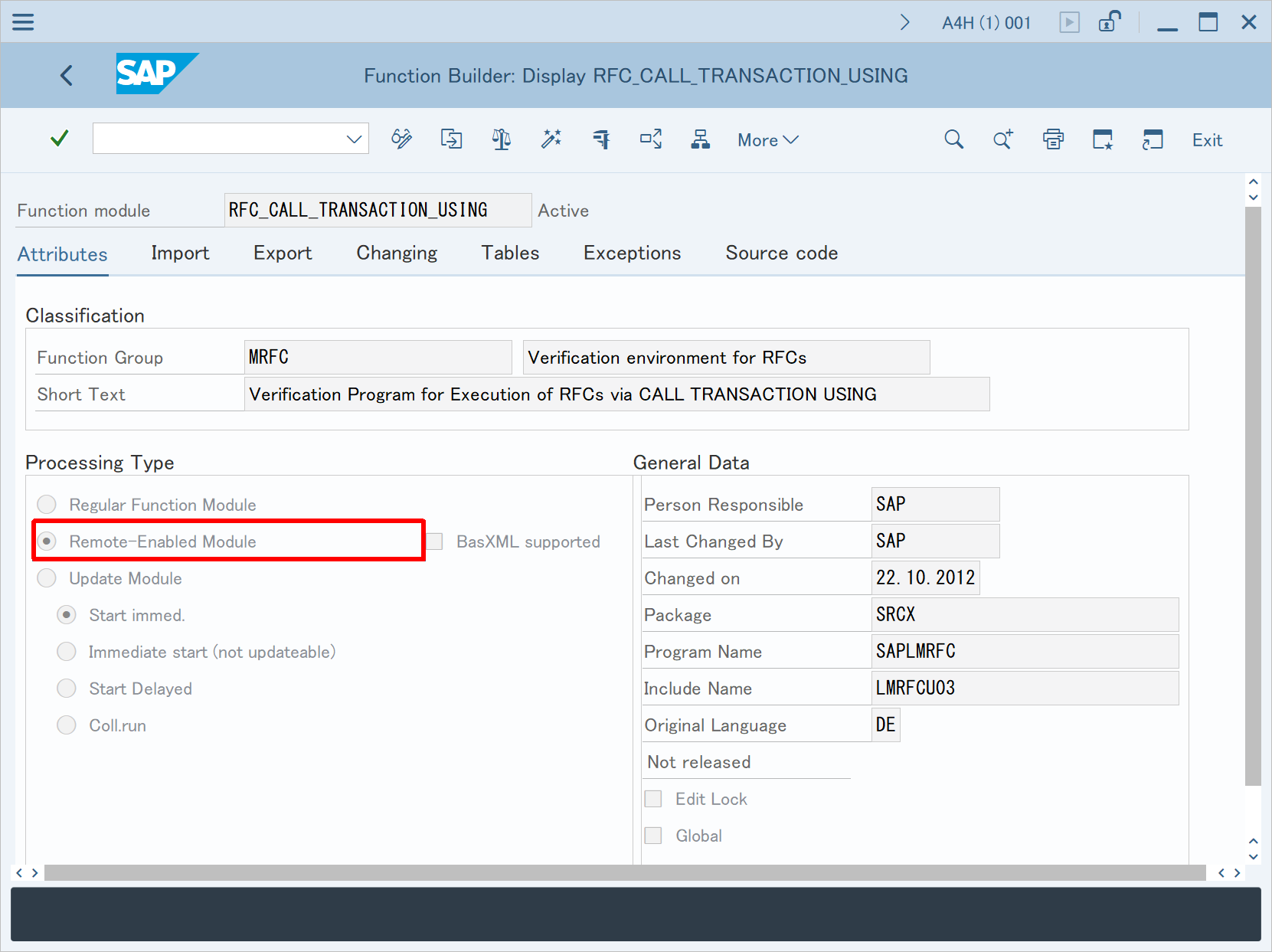The image size is (1272, 952).
Task: Click the command input field
Action: (x=231, y=139)
